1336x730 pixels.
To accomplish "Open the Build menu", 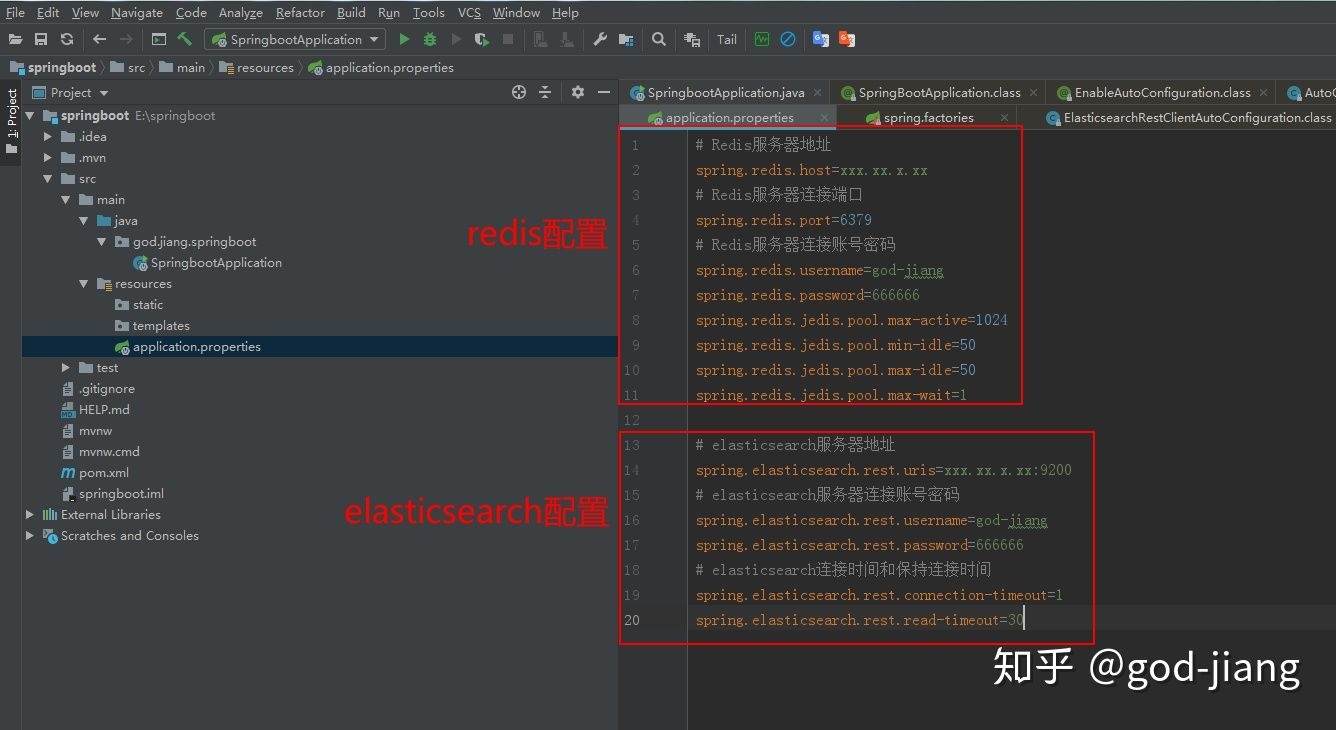I will pos(351,12).
